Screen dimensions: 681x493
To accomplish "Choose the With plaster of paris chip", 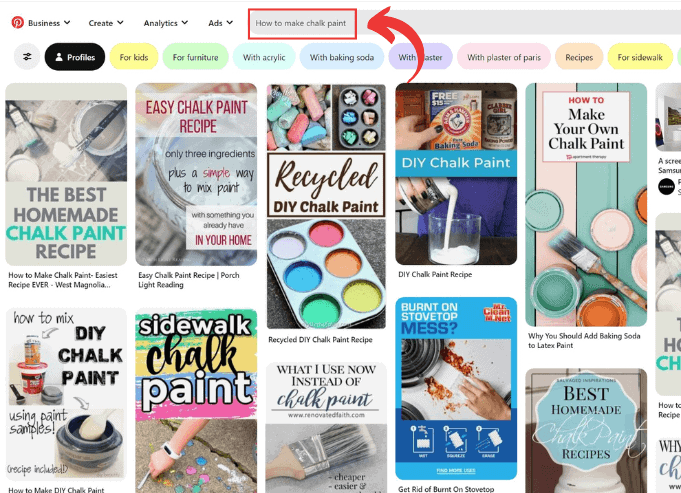I will [x=504, y=57].
